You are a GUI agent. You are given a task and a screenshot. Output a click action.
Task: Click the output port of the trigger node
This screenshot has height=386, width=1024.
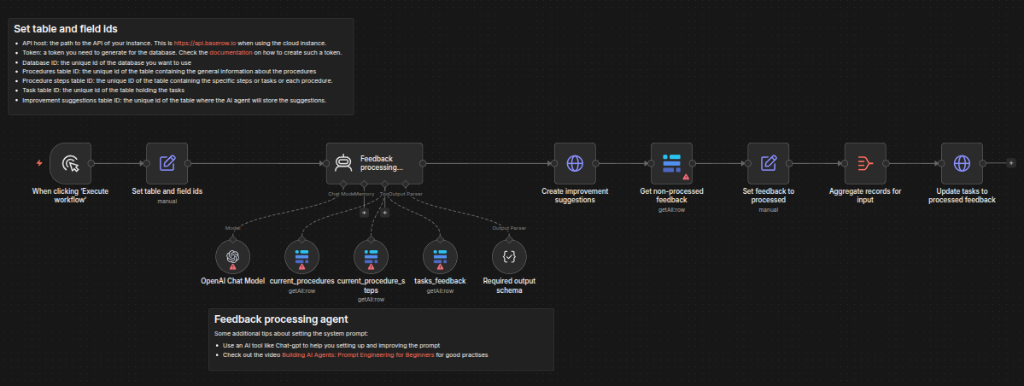click(x=91, y=163)
